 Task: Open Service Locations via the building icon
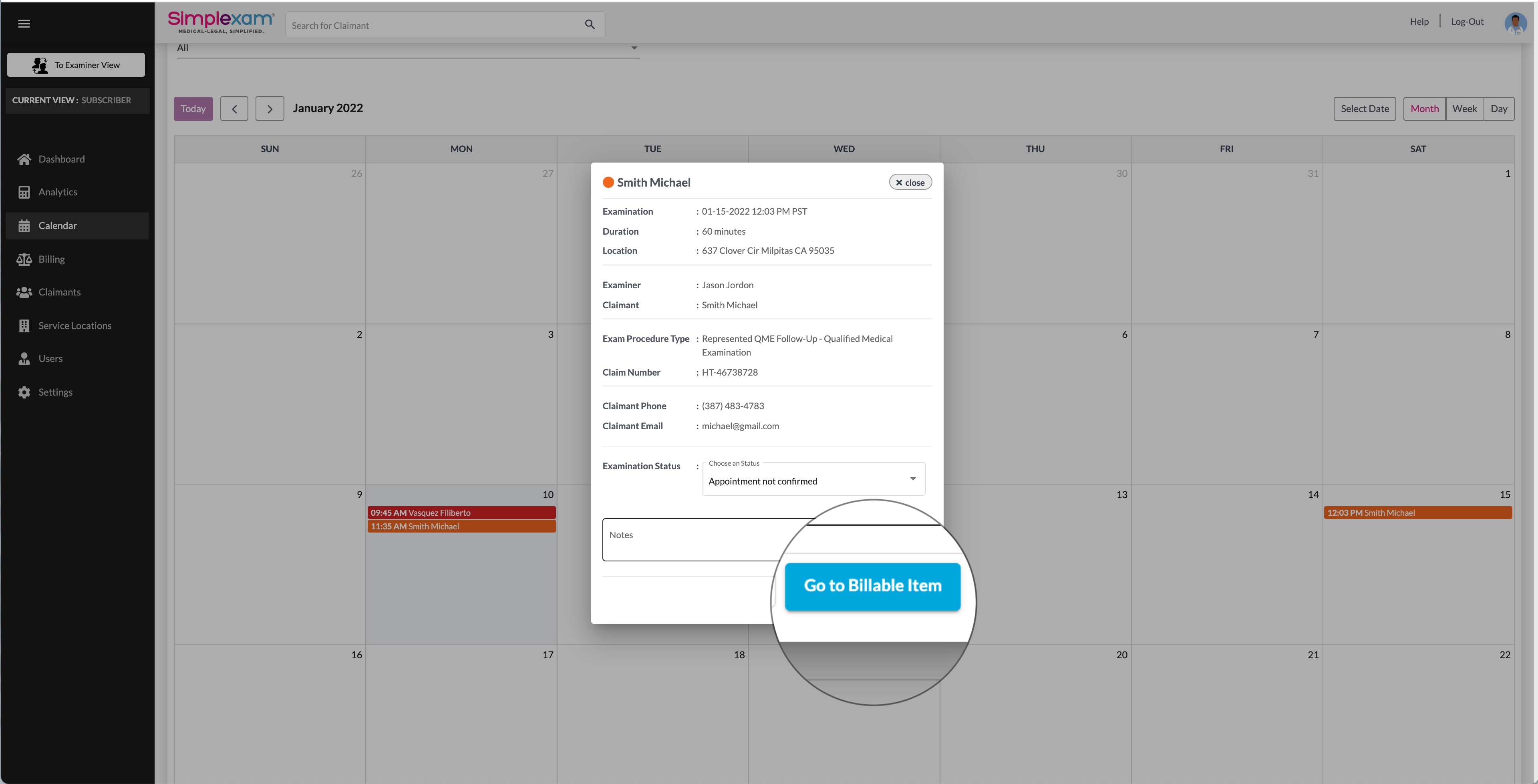click(x=24, y=326)
